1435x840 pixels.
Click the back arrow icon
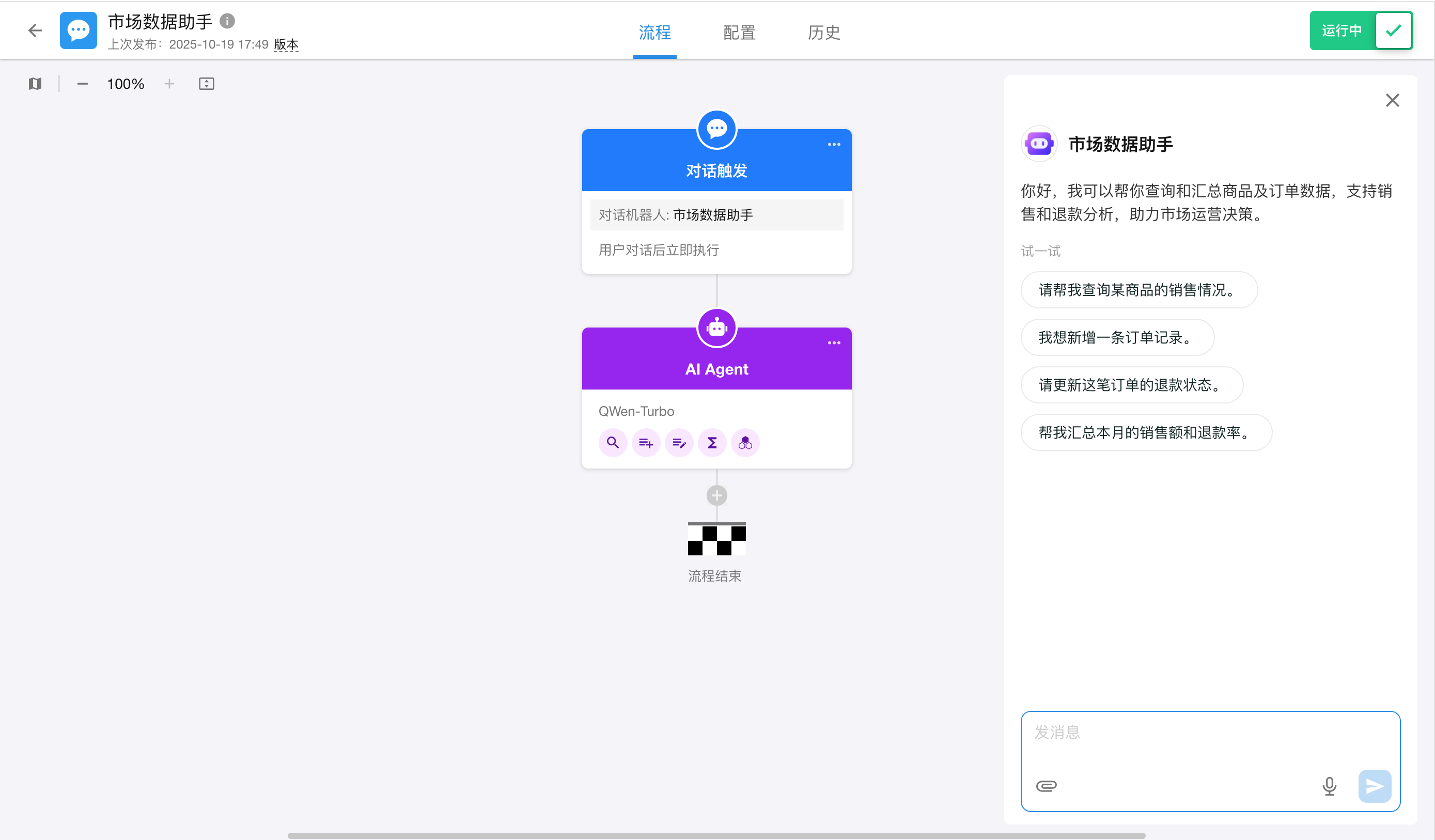coord(35,30)
